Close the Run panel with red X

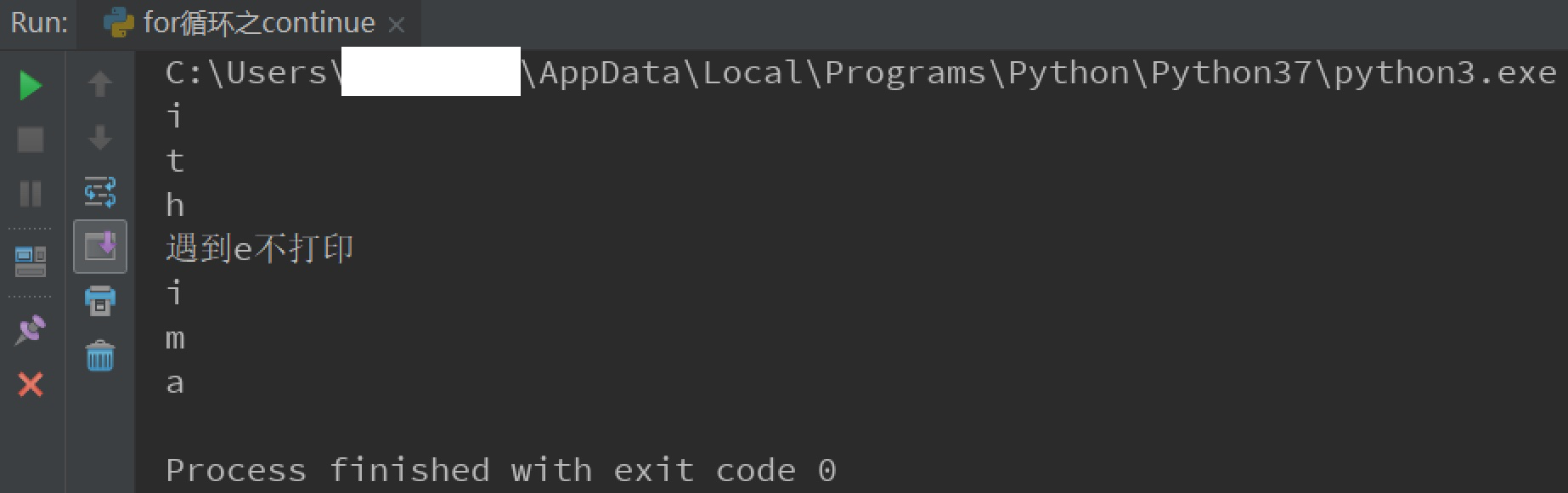tap(31, 385)
